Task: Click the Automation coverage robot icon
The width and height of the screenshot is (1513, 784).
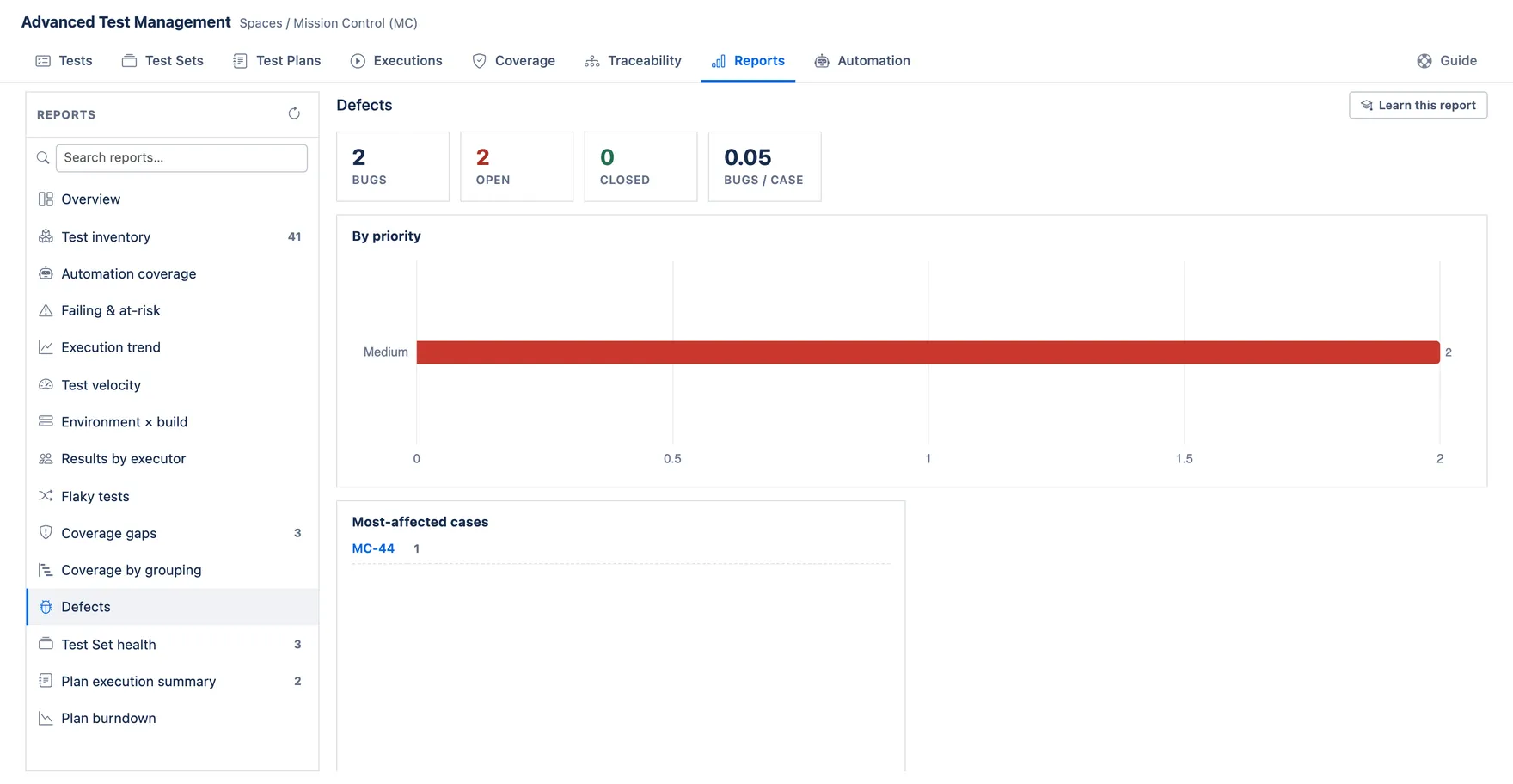Action: click(46, 273)
